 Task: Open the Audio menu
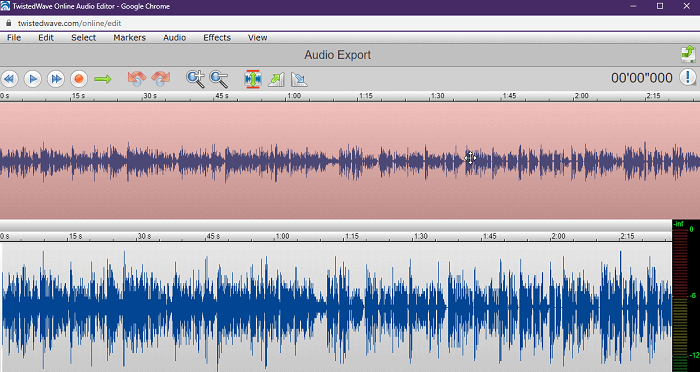175,38
